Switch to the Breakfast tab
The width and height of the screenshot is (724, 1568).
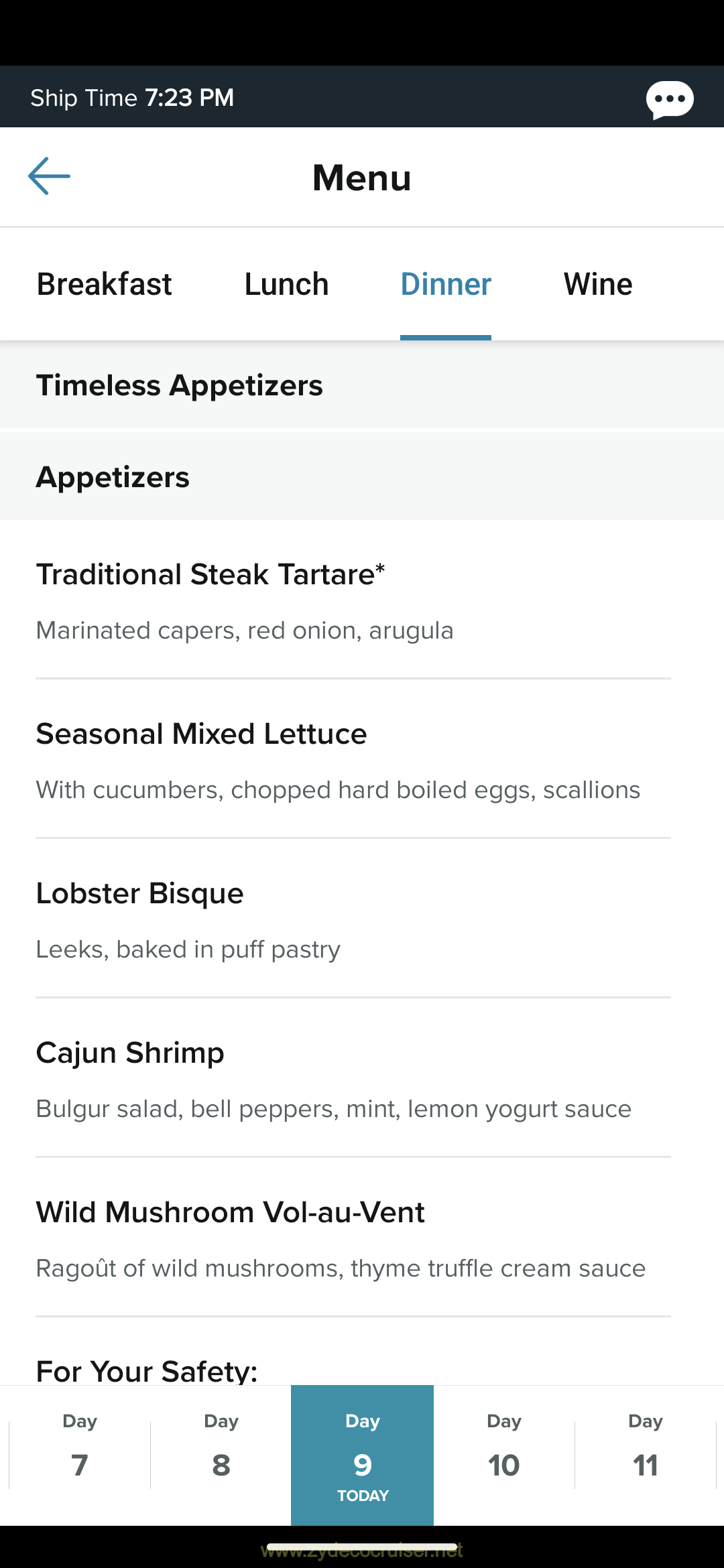[x=104, y=284]
